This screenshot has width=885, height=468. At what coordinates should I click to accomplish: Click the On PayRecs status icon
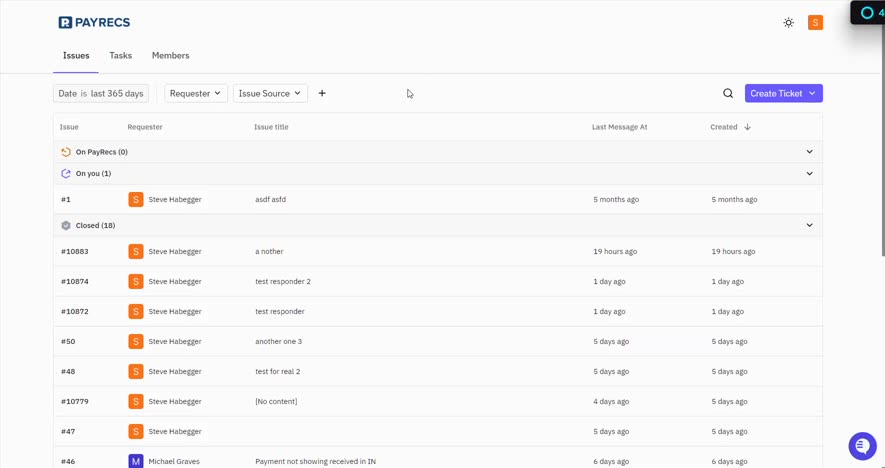(x=66, y=152)
